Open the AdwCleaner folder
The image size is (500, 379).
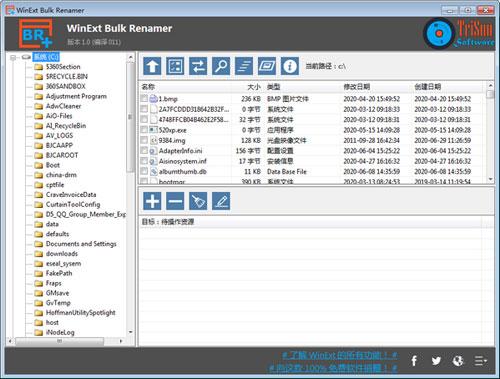coord(63,106)
